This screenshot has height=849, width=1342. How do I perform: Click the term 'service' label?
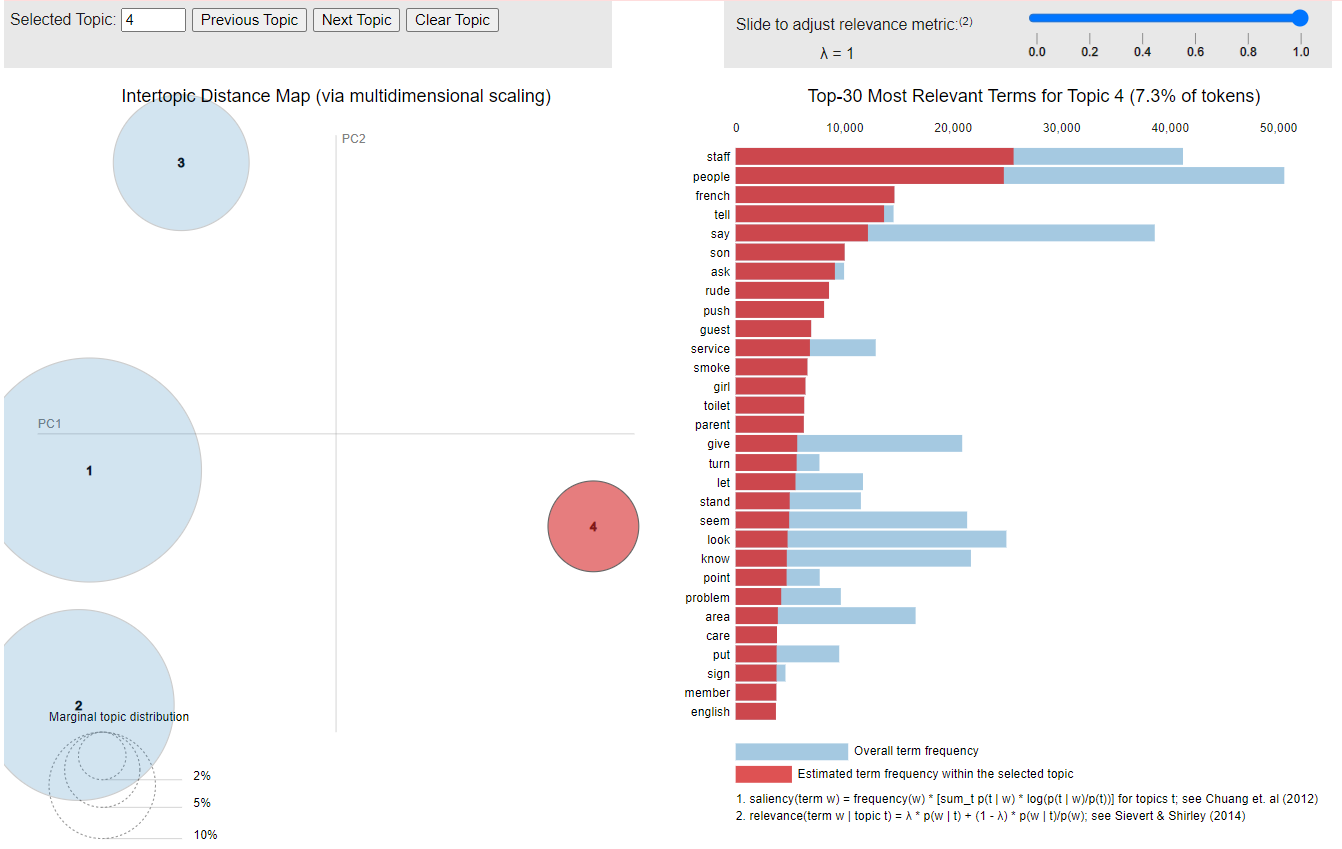click(x=711, y=348)
